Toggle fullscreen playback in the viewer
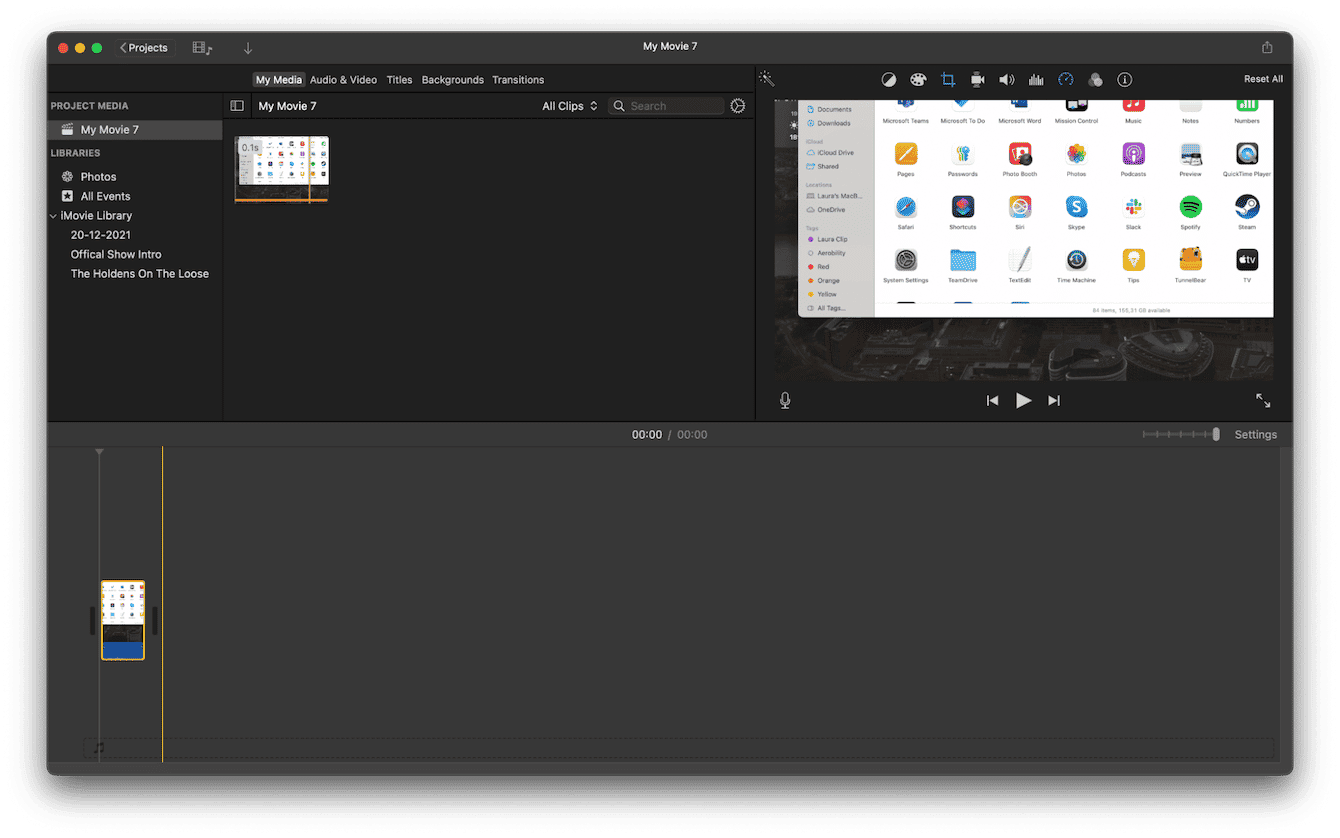Screen dimensions: 1340x838 (x=1263, y=400)
